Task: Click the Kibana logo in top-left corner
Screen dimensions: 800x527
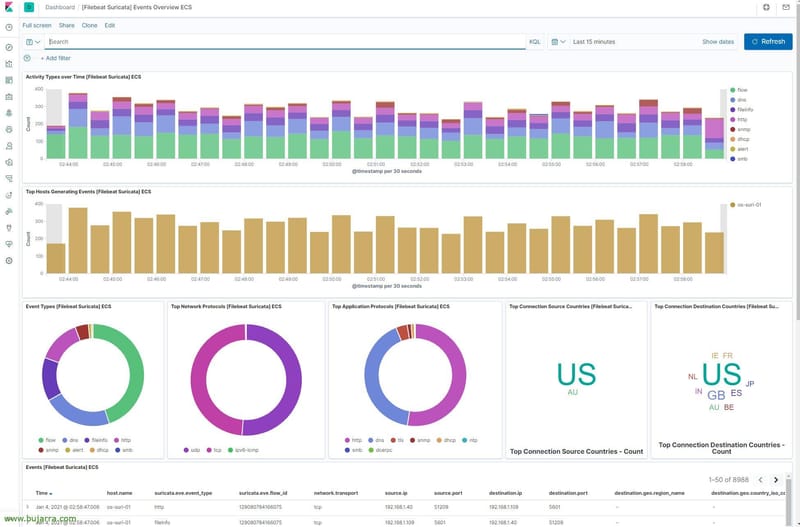Action: [x=9, y=7]
